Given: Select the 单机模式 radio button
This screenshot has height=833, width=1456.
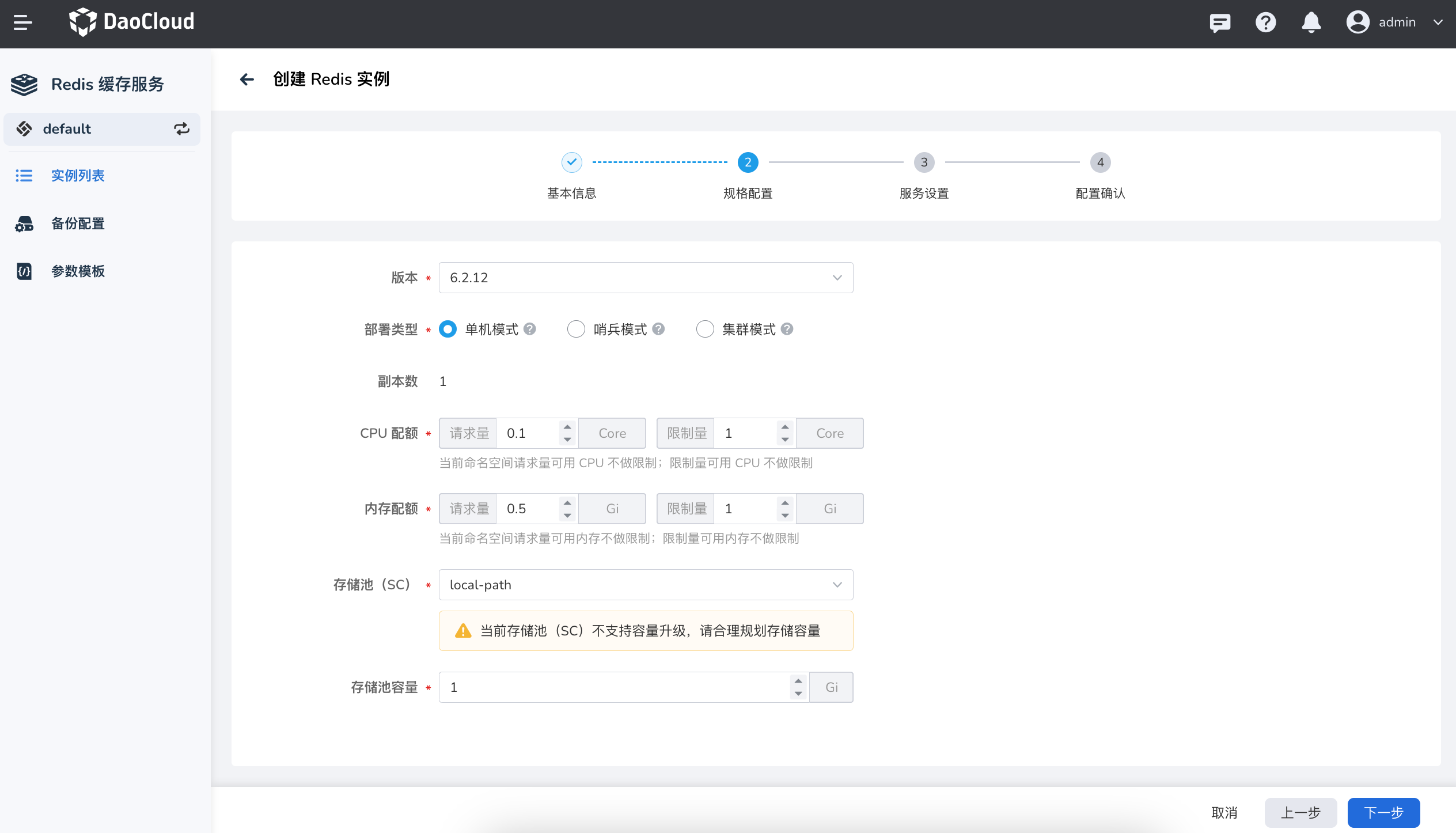Looking at the screenshot, I should tap(448, 329).
